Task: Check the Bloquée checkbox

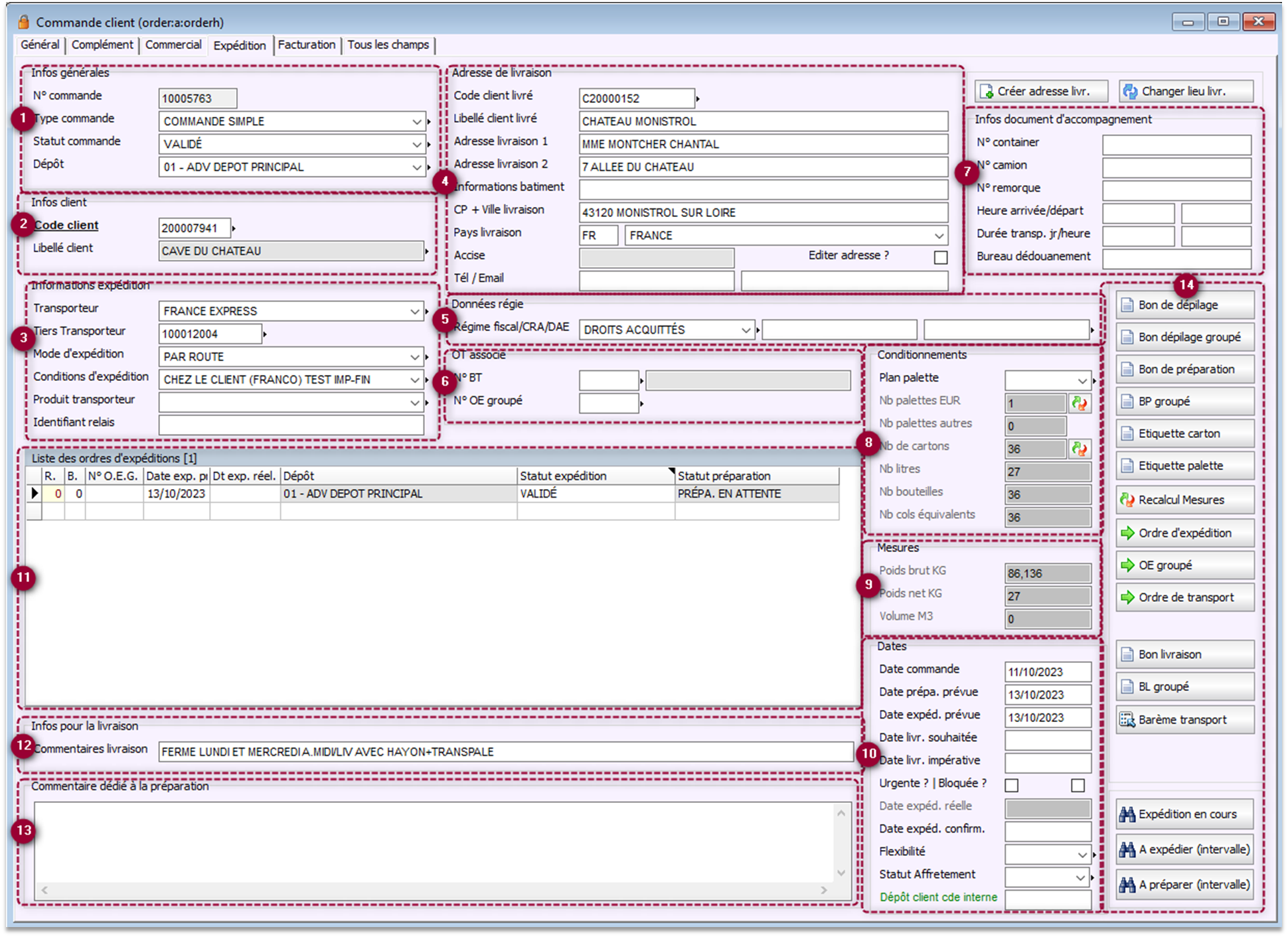Action: (1078, 785)
